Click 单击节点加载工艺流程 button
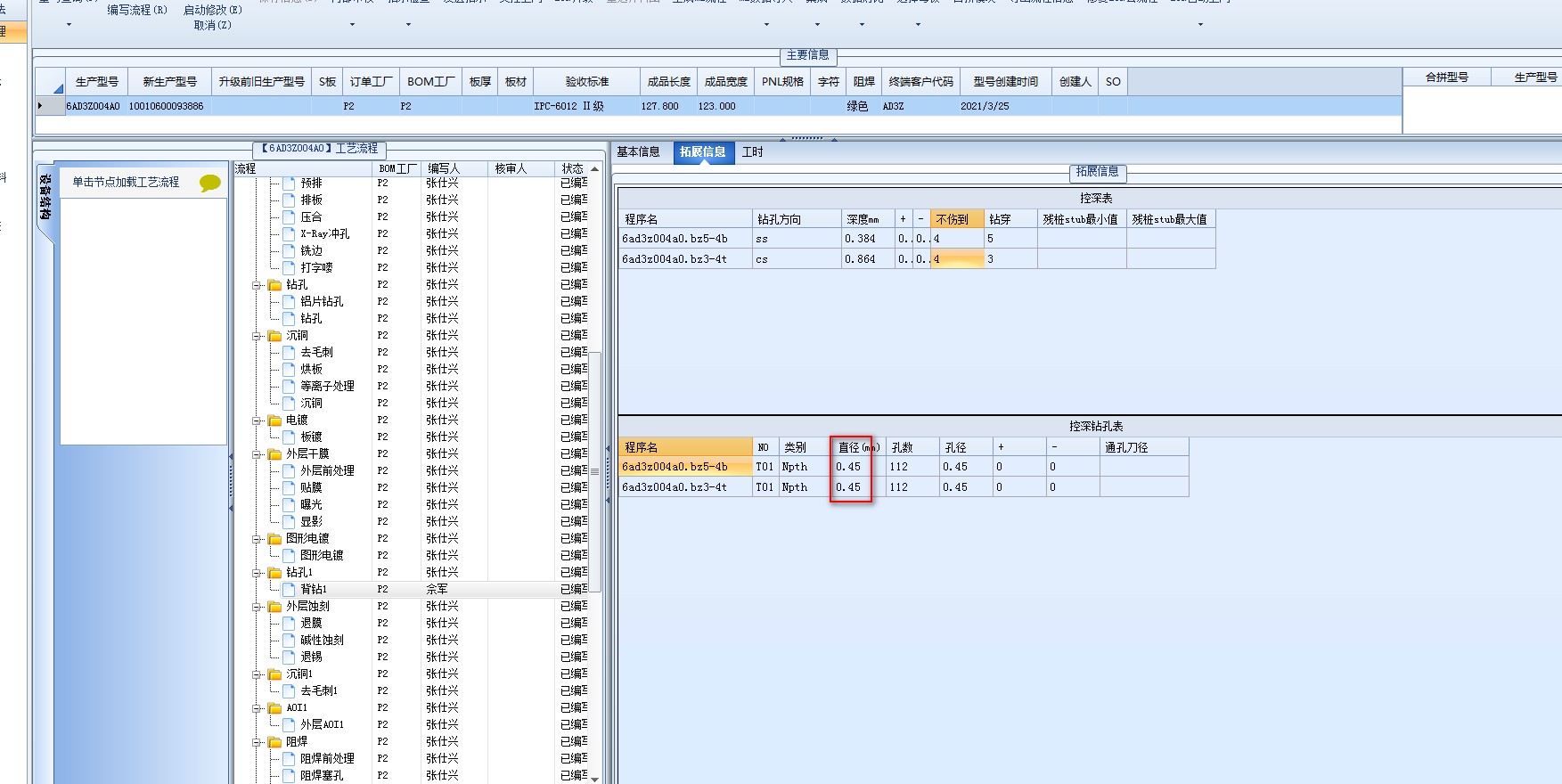 click(126, 182)
